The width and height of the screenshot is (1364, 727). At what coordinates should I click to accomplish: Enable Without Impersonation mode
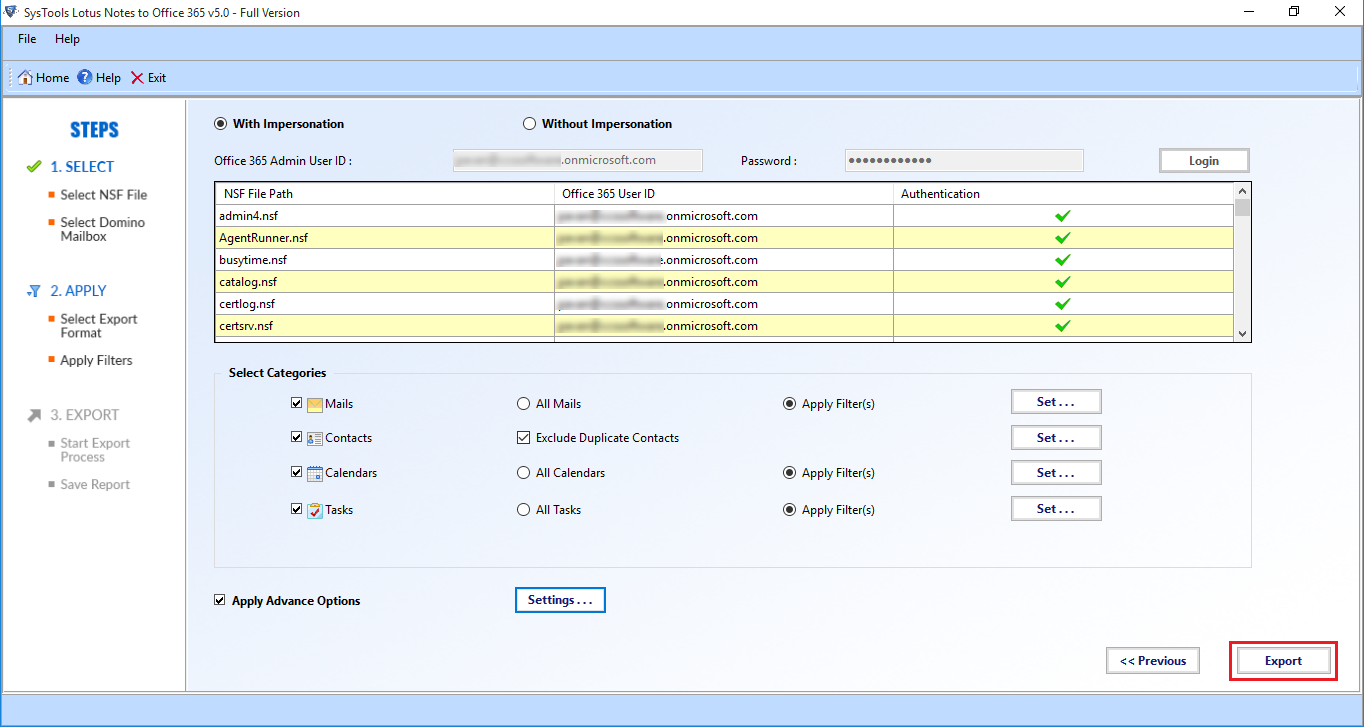point(529,123)
